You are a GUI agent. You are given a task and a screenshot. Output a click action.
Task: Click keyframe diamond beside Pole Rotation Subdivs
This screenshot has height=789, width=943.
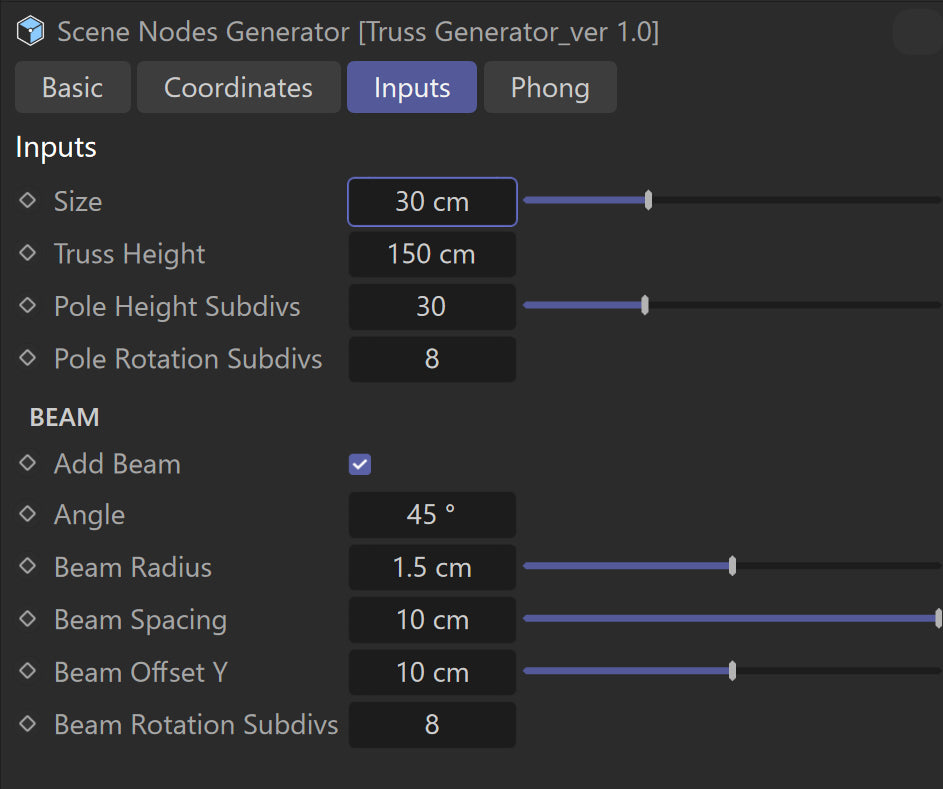(x=27, y=359)
